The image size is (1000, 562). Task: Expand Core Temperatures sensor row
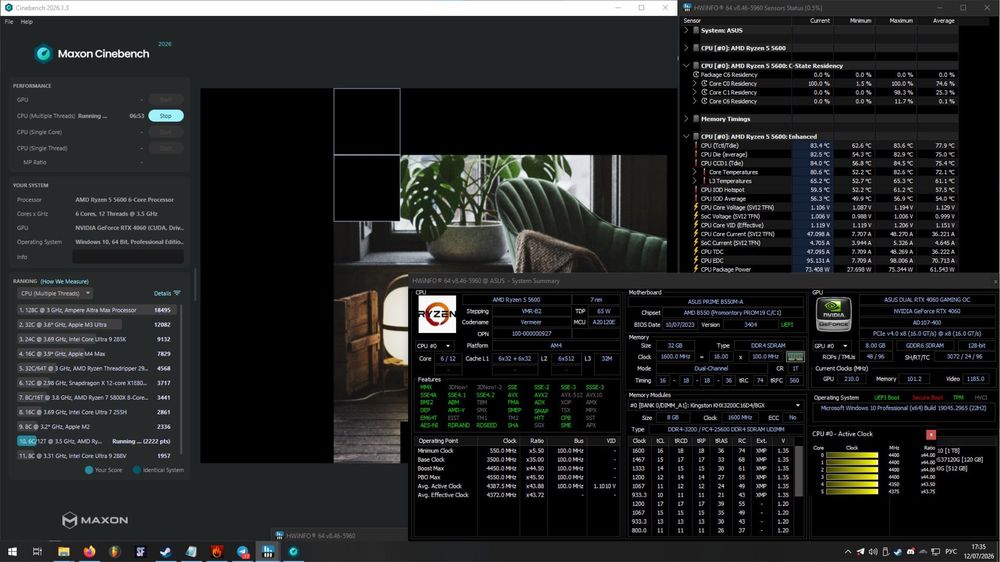[x=695, y=172]
